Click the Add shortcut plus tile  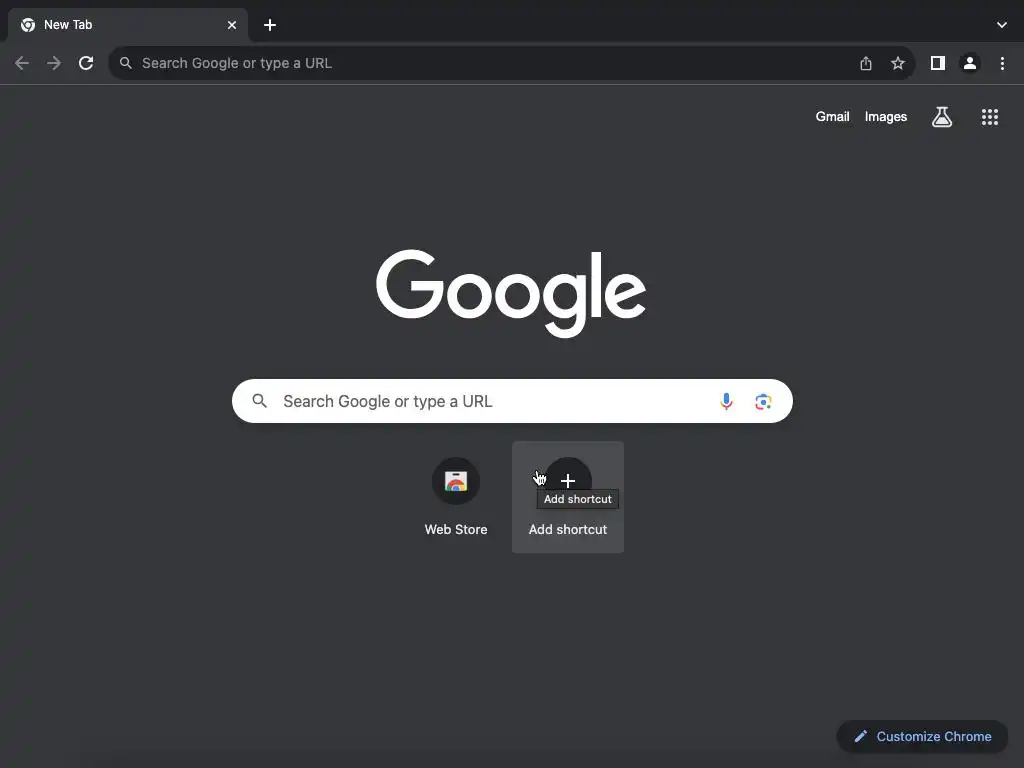pyautogui.click(x=568, y=497)
